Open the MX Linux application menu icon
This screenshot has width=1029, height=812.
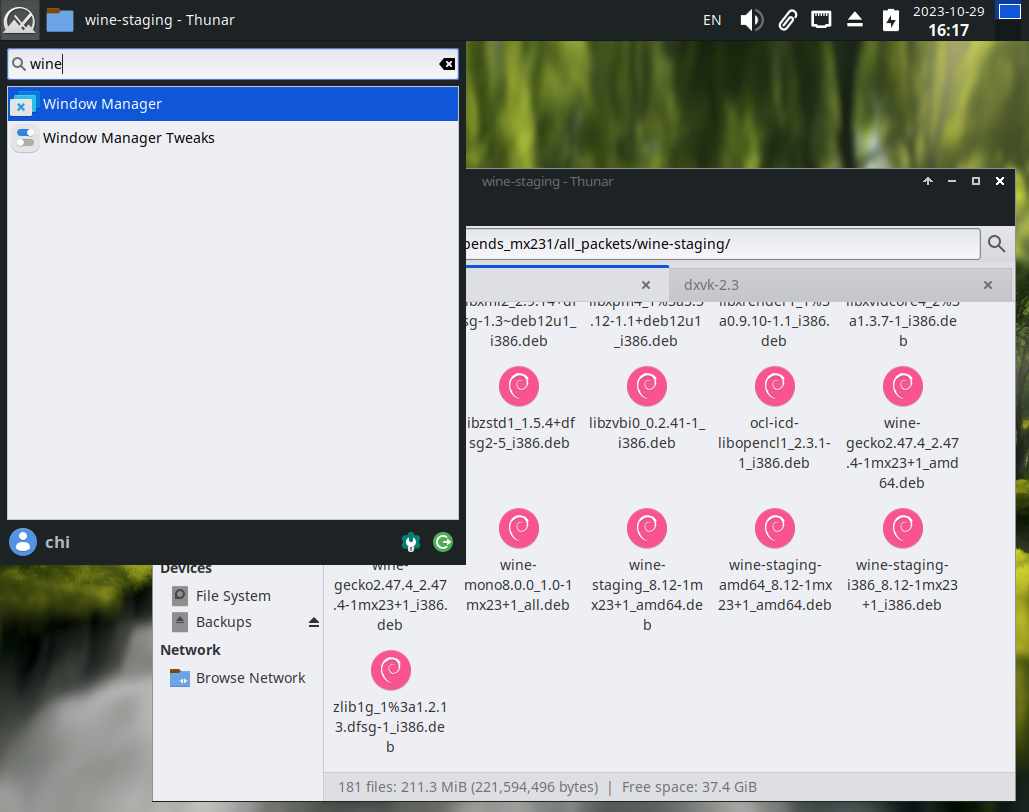(20, 19)
